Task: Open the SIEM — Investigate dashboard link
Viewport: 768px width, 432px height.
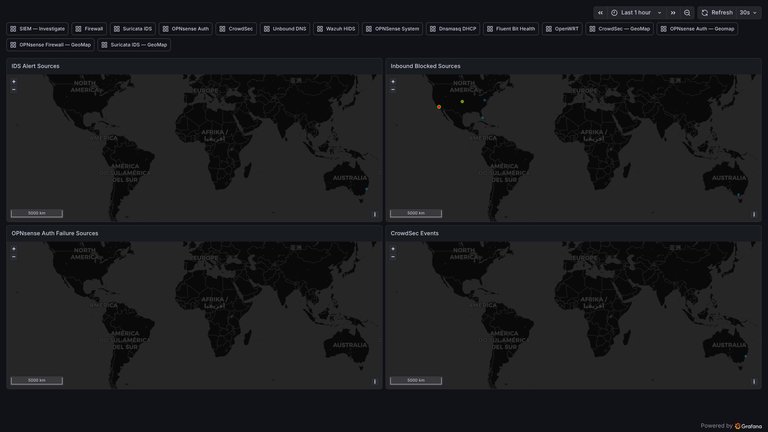Action: point(37,29)
